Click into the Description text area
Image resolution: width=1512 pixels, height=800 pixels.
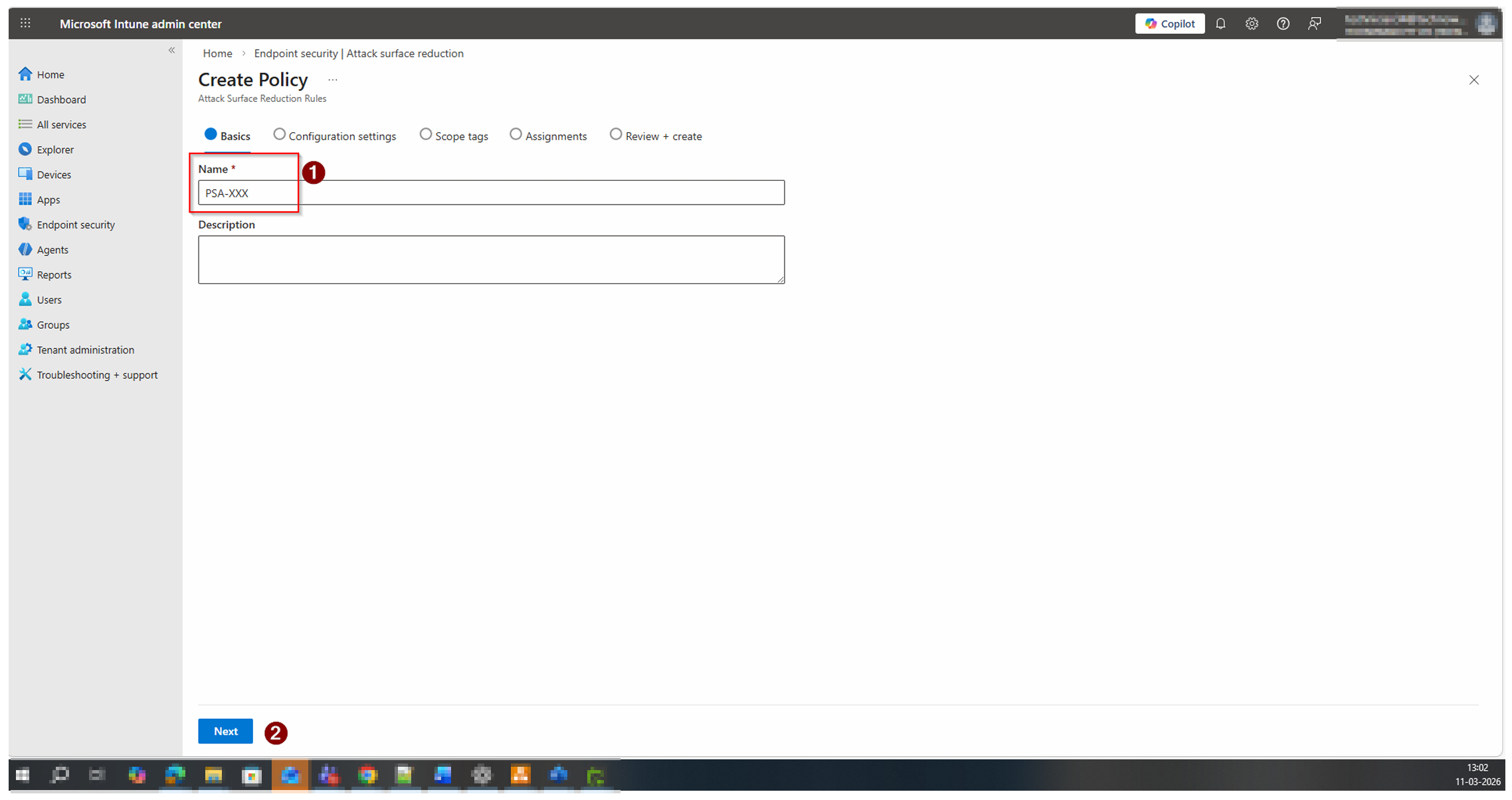pyautogui.click(x=491, y=260)
